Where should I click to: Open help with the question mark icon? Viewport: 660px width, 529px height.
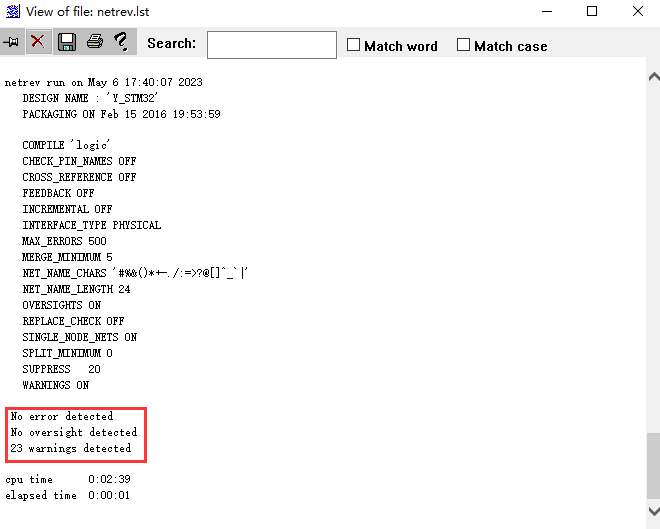click(121, 42)
